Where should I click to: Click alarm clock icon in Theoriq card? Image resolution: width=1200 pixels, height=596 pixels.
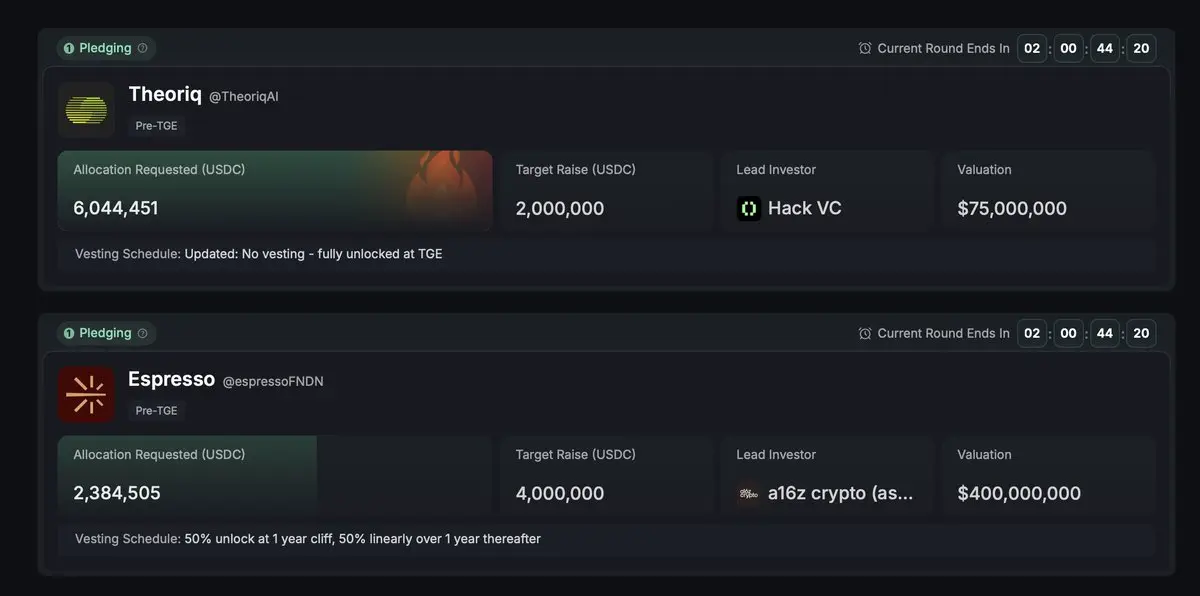click(x=865, y=48)
